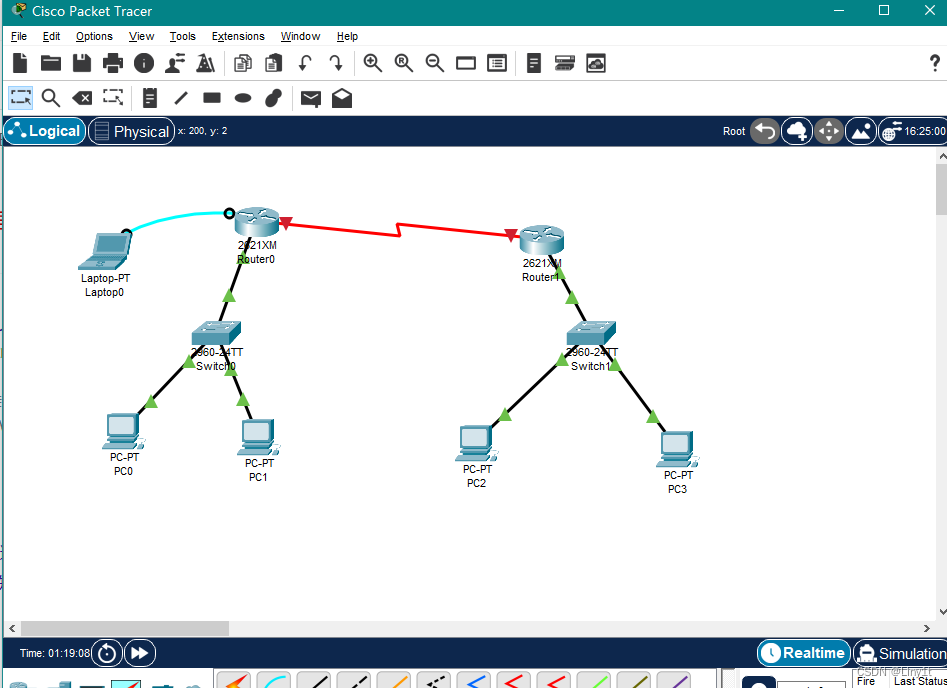Zoom out of the workspace
This screenshot has height=688, width=947.
tap(434, 63)
